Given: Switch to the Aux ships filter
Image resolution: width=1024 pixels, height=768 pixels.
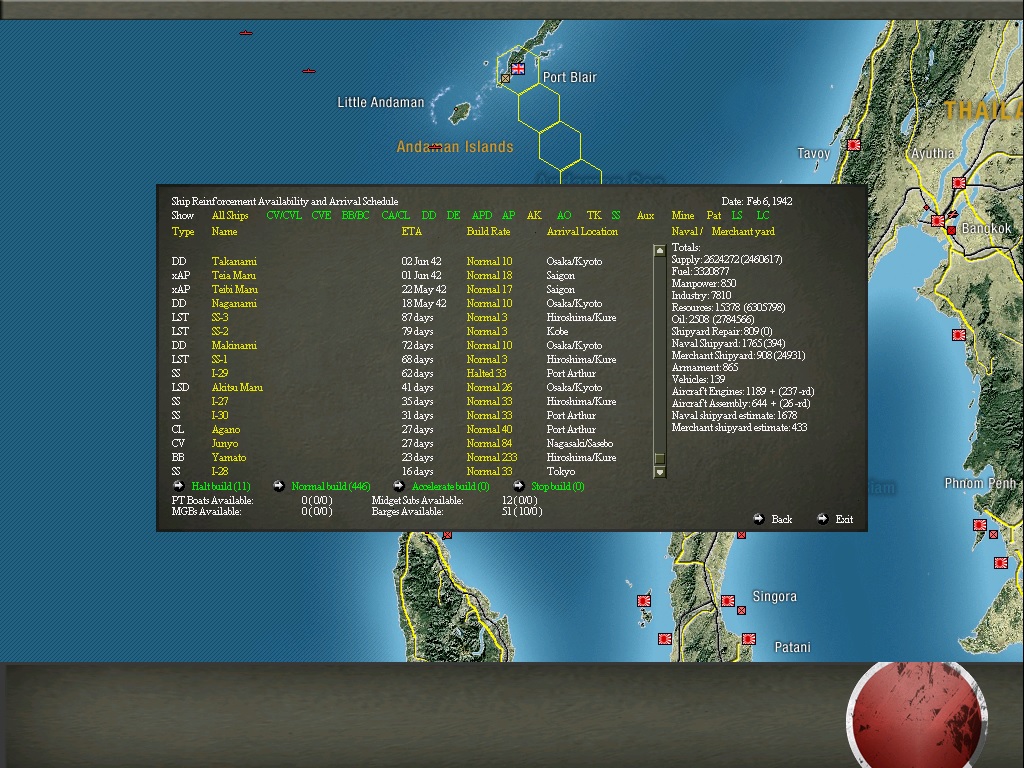Looking at the screenshot, I should (645, 215).
